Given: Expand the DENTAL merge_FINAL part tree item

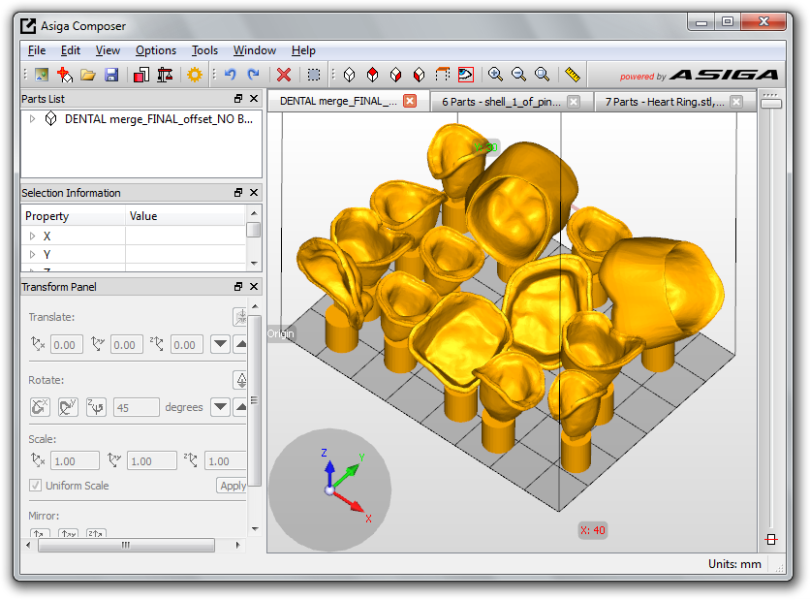Looking at the screenshot, I should (32, 119).
